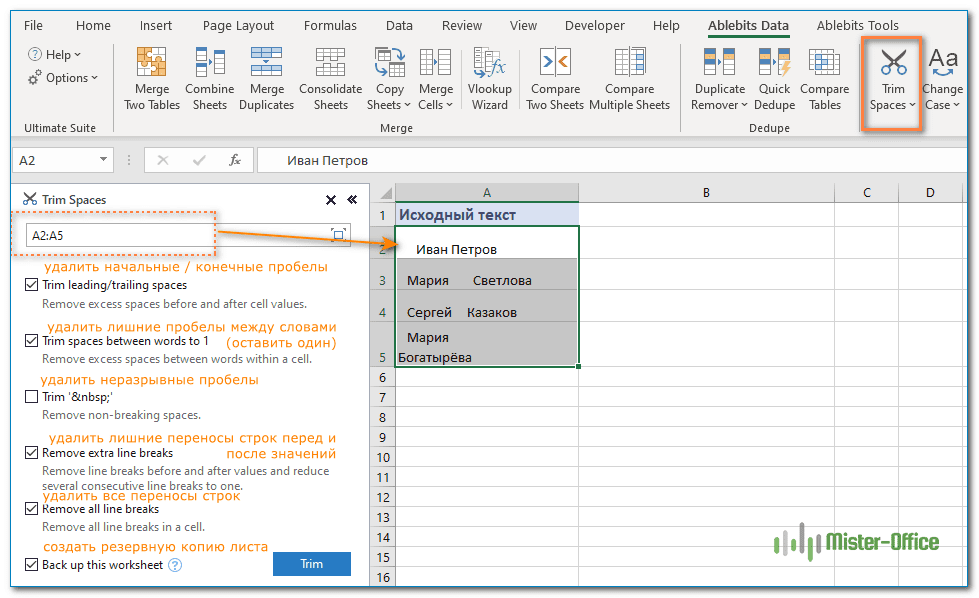
Task: Uncheck Trim leading/trailing spaces
Action: (x=32, y=285)
